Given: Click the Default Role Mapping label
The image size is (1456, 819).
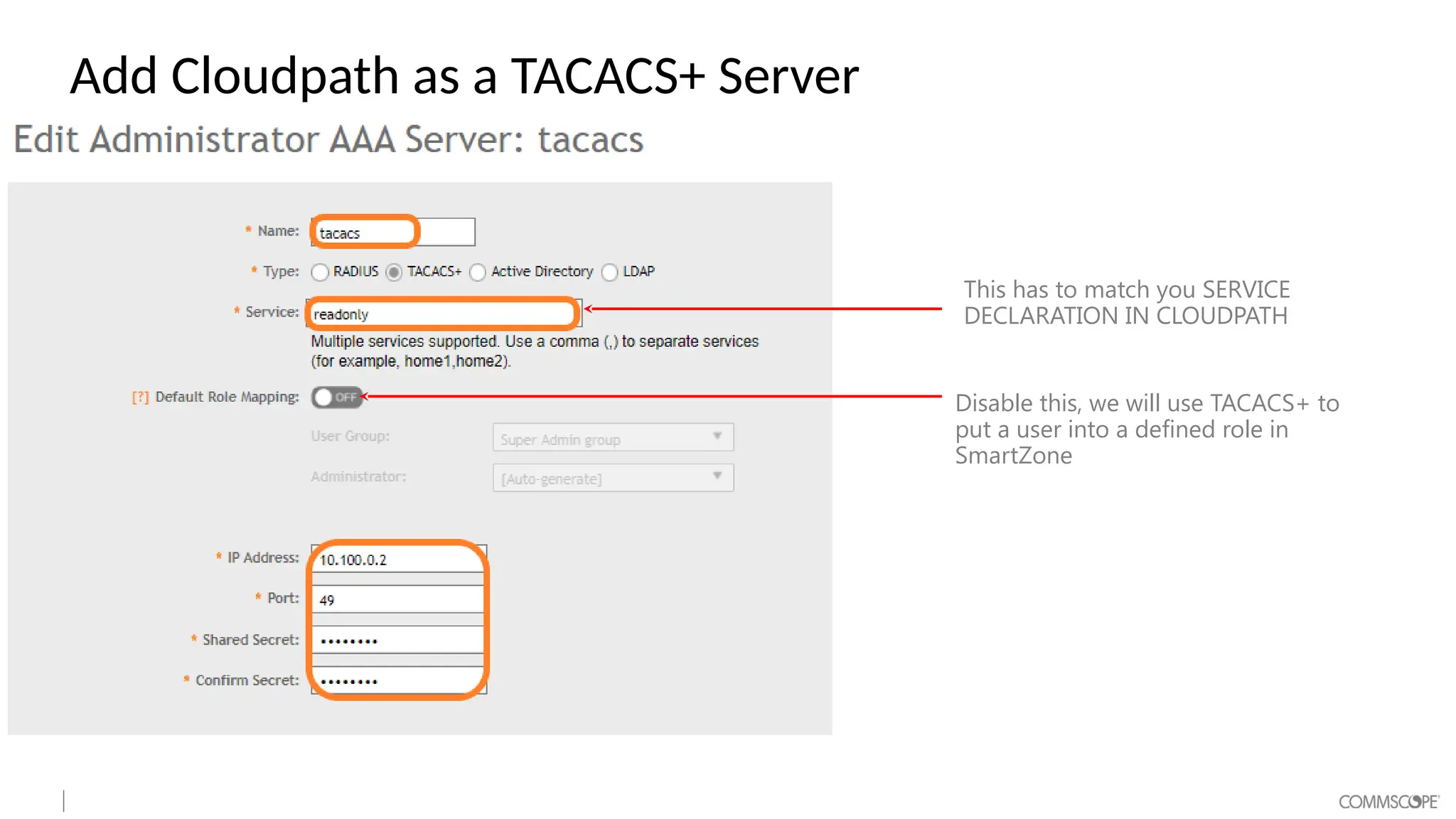Looking at the screenshot, I should pyautogui.click(x=227, y=397).
